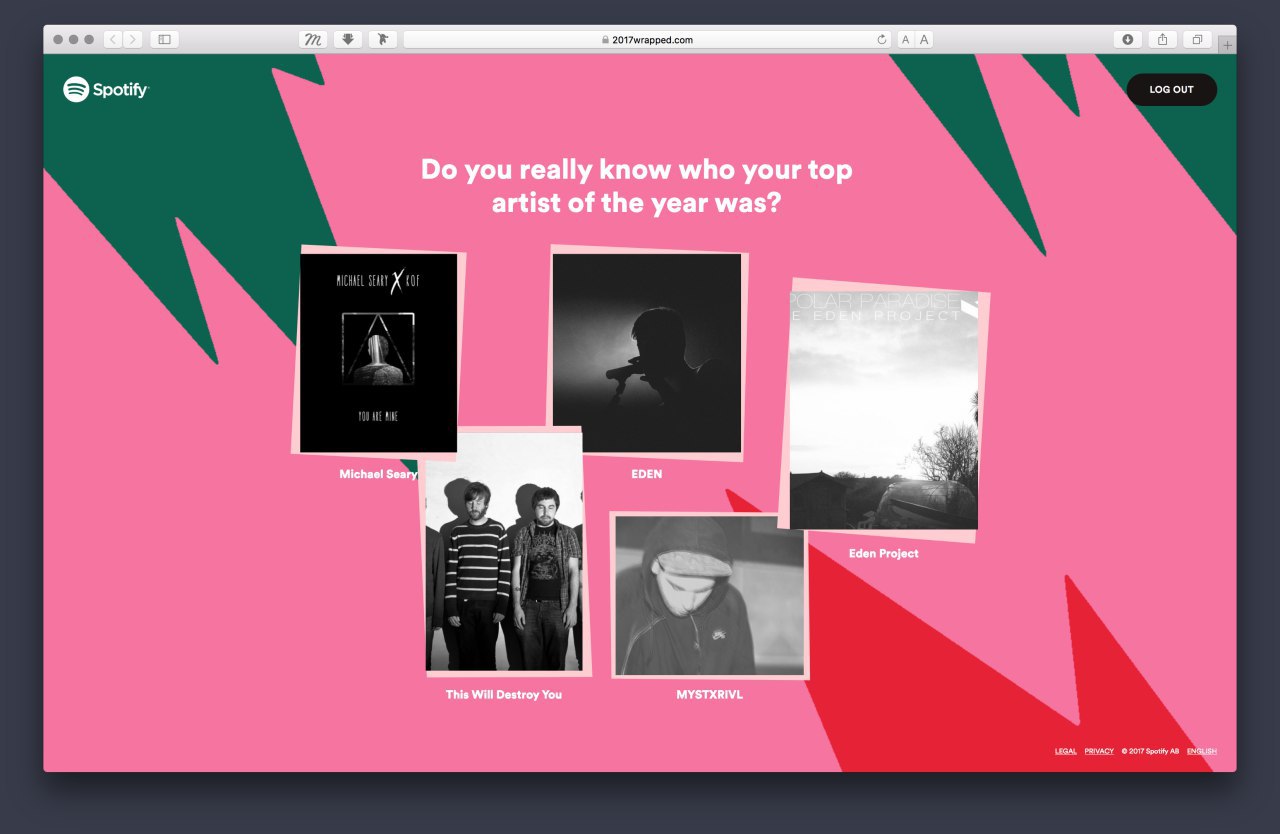Viewport: 1280px width, 834px height.
Task: Click the top artist question heading
Action: [x=637, y=185]
